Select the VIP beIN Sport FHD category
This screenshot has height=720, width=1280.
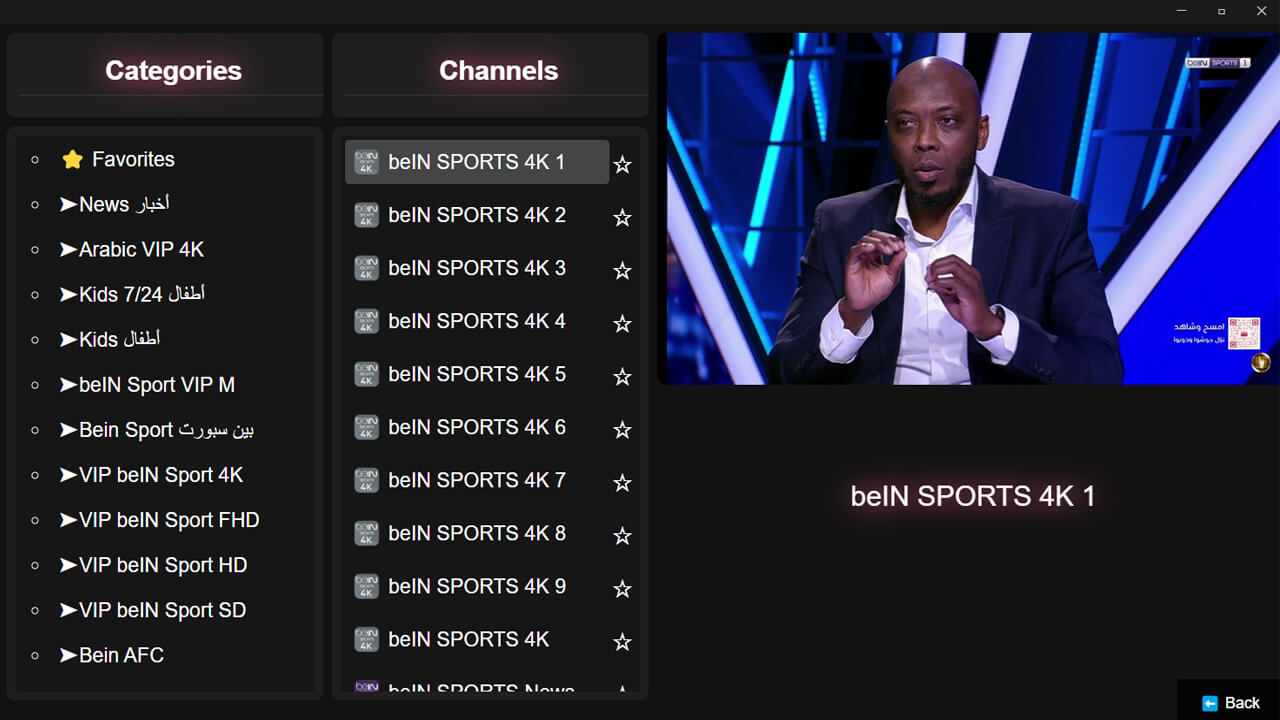[x=159, y=520]
